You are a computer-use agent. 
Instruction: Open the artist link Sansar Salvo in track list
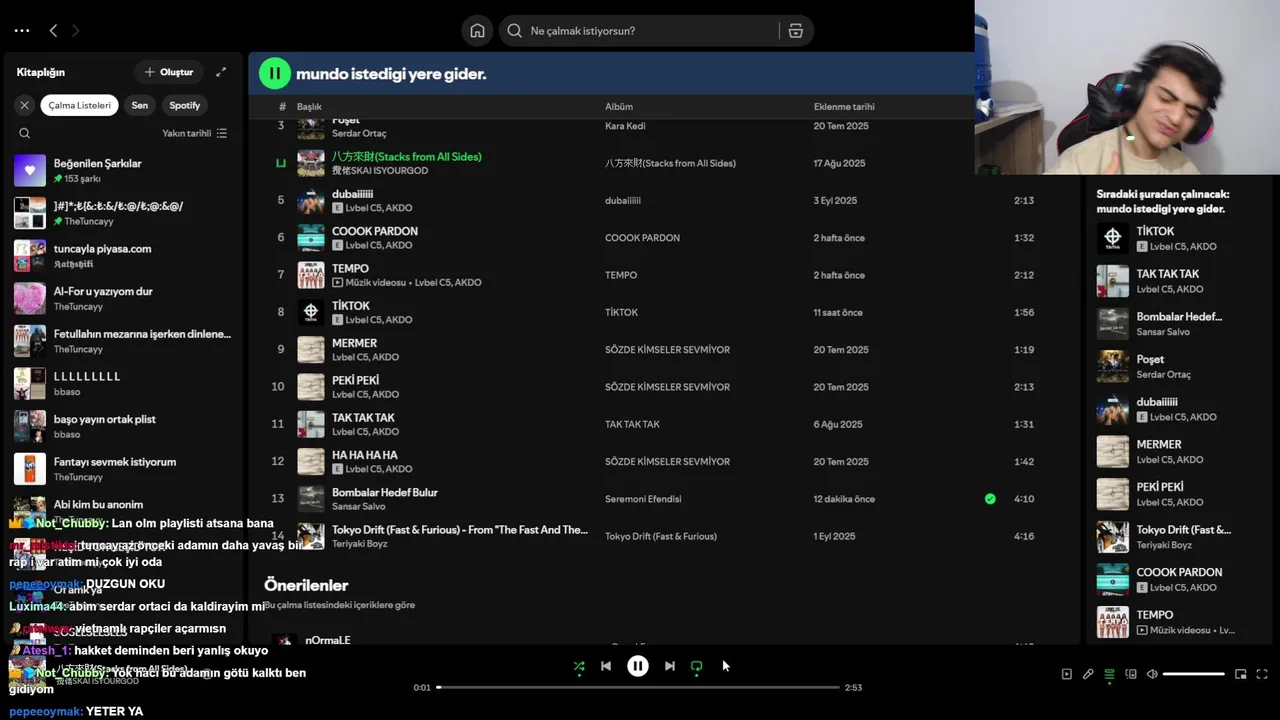point(358,506)
